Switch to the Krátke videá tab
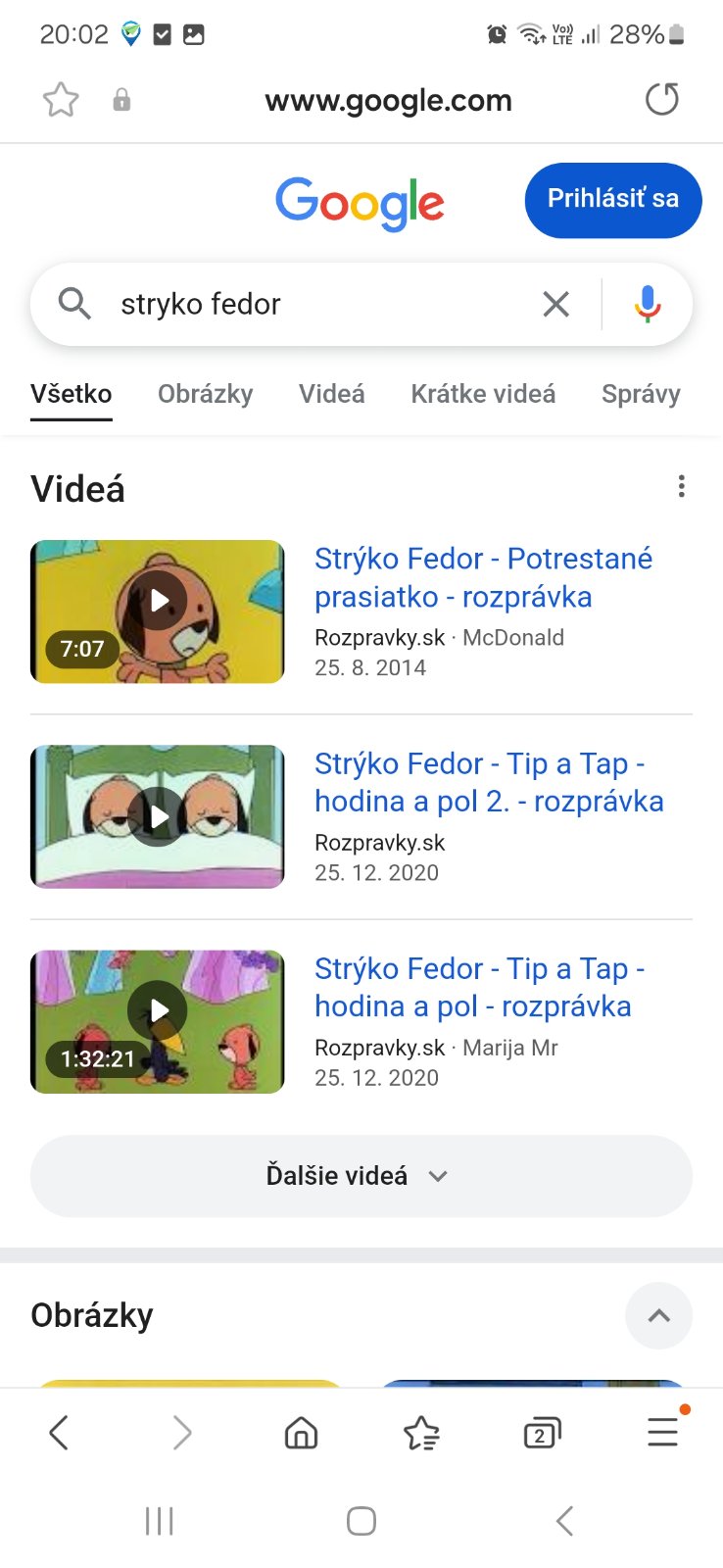 click(483, 394)
